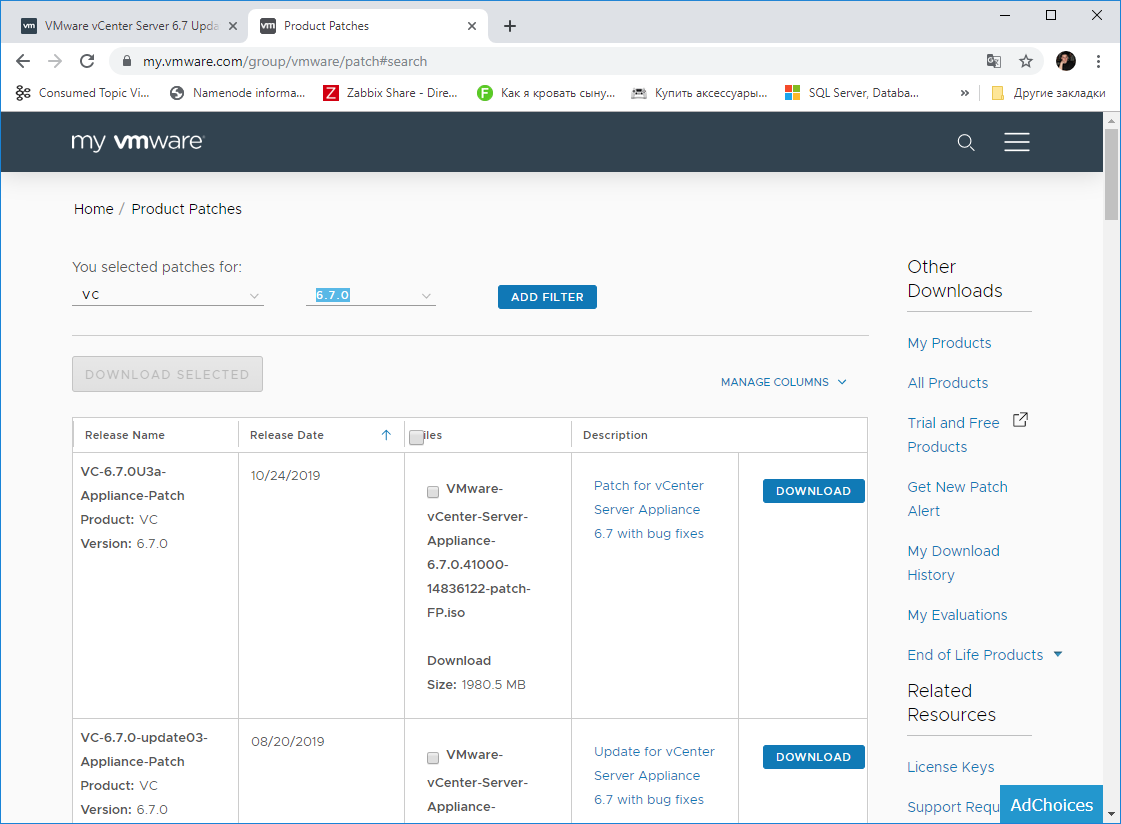1121x824 pixels.
Task: Show more bookmarks with double chevron
Action: click(x=964, y=93)
